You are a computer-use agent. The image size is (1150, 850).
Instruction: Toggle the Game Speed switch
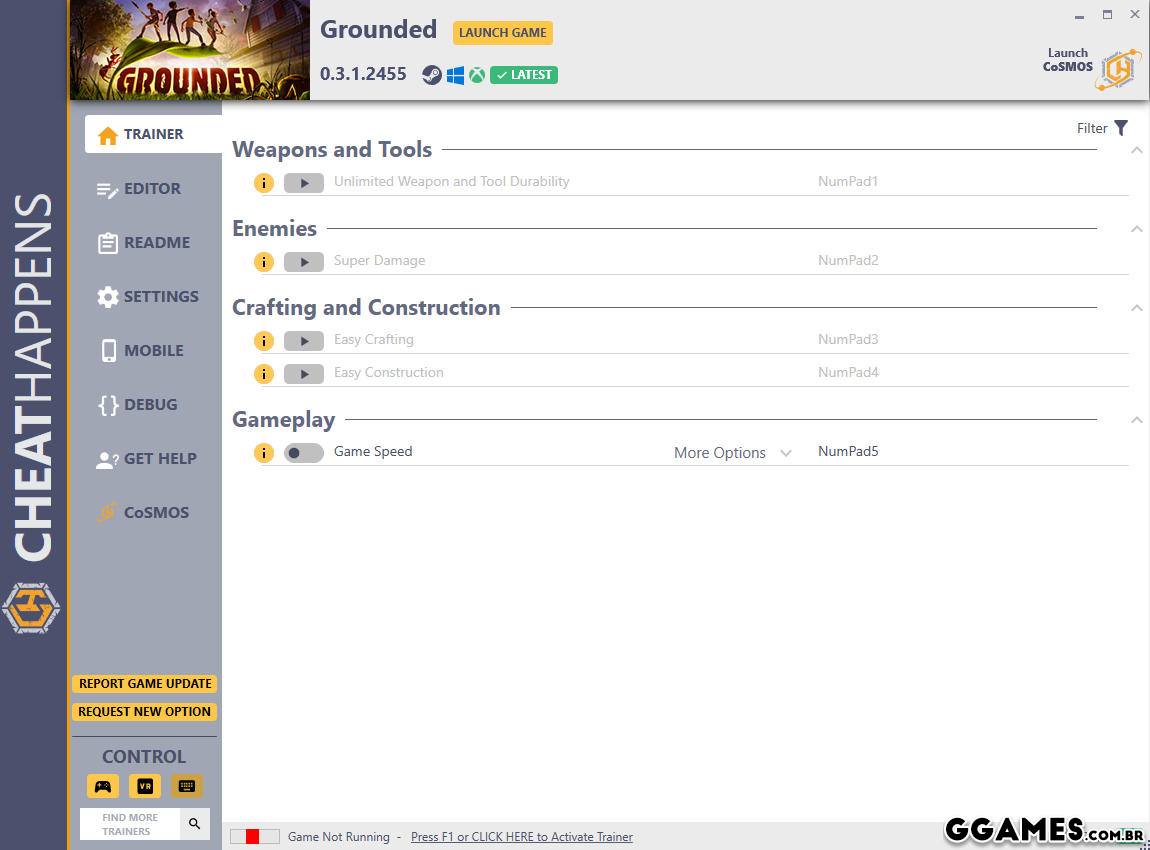[303, 453]
